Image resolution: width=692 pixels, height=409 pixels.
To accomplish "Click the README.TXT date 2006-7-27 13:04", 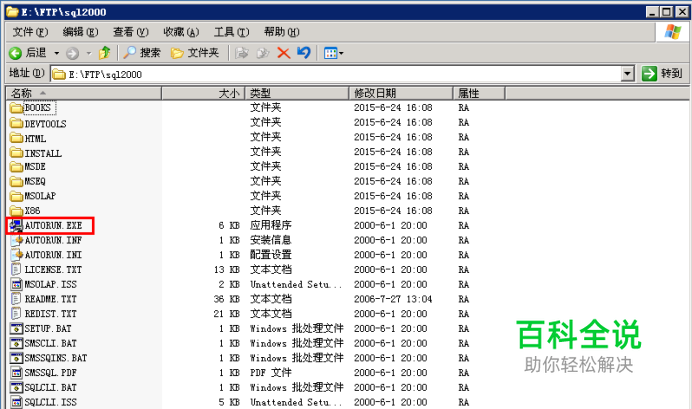I will coord(393,299).
